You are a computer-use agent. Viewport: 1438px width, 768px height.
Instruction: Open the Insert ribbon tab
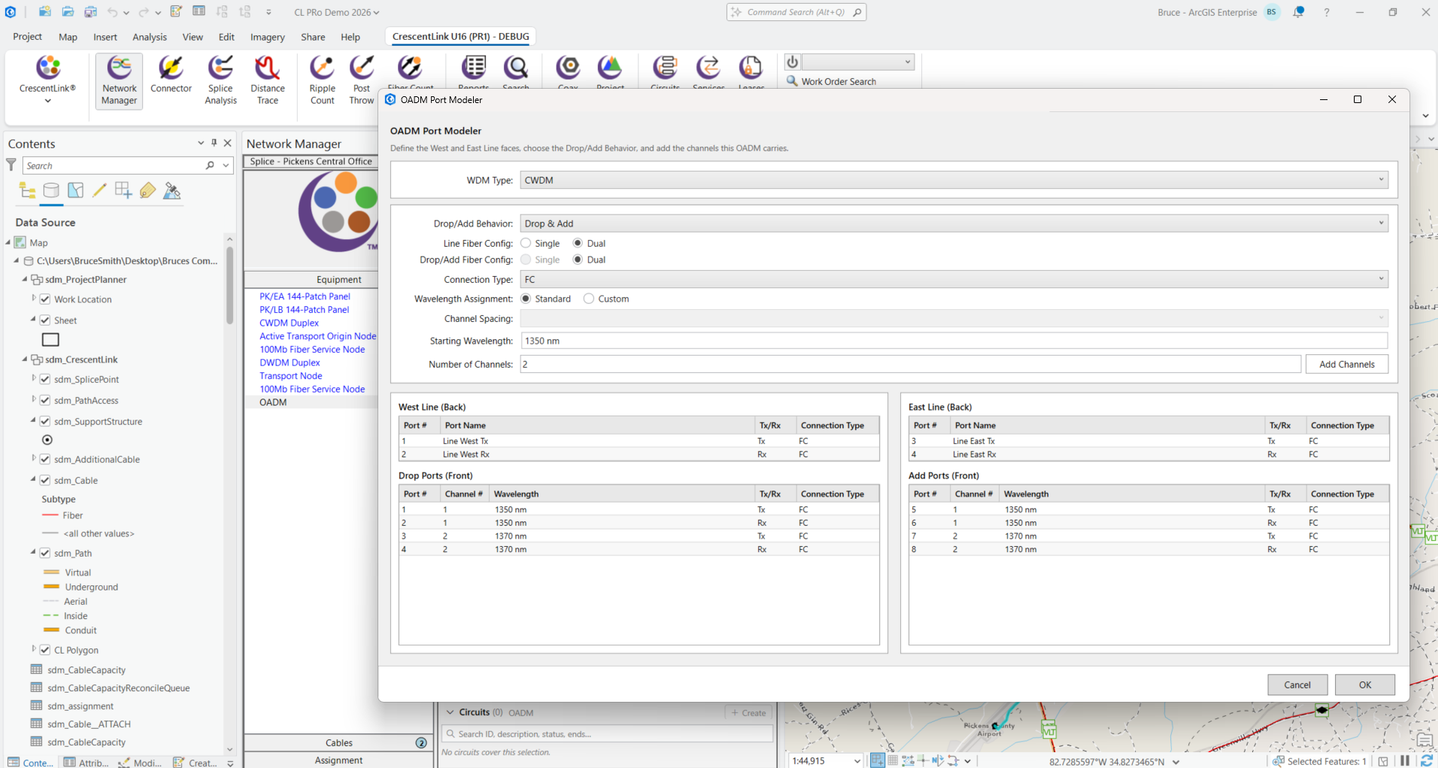click(105, 37)
